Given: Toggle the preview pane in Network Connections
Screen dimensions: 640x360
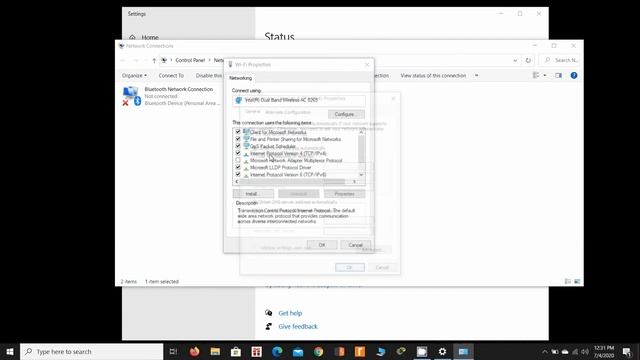Looking at the screenshot, I should pos(558,75).
